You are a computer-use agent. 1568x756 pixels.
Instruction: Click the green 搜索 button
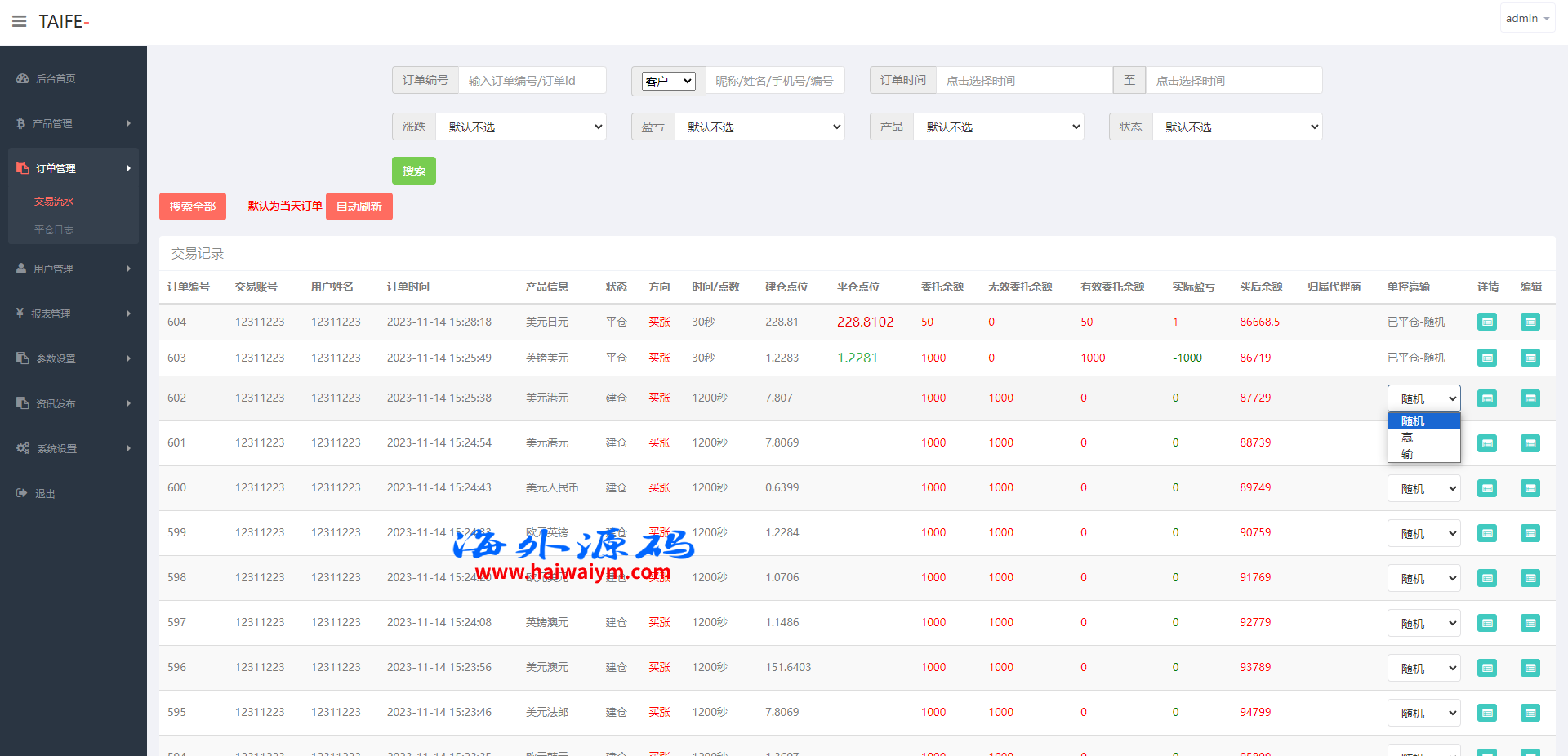pyautogui.click(x=413, y=171)
